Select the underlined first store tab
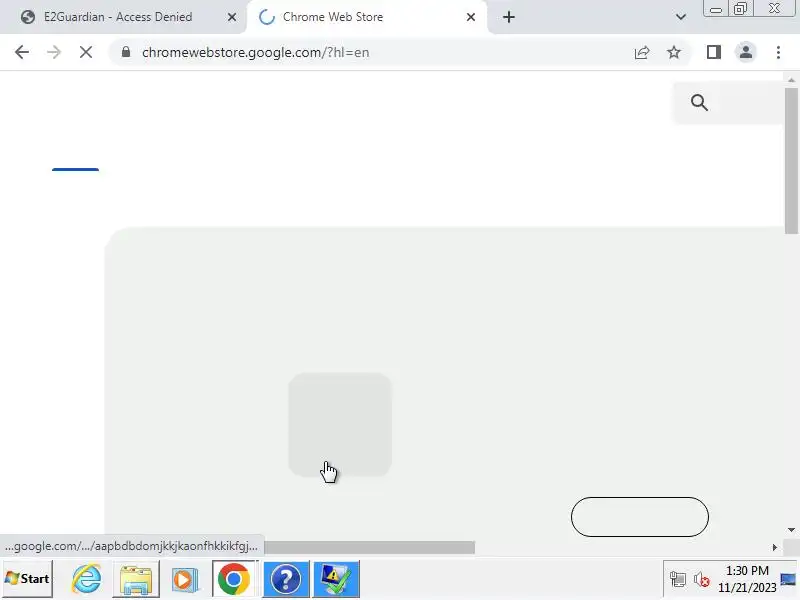 tap(76, 169)
